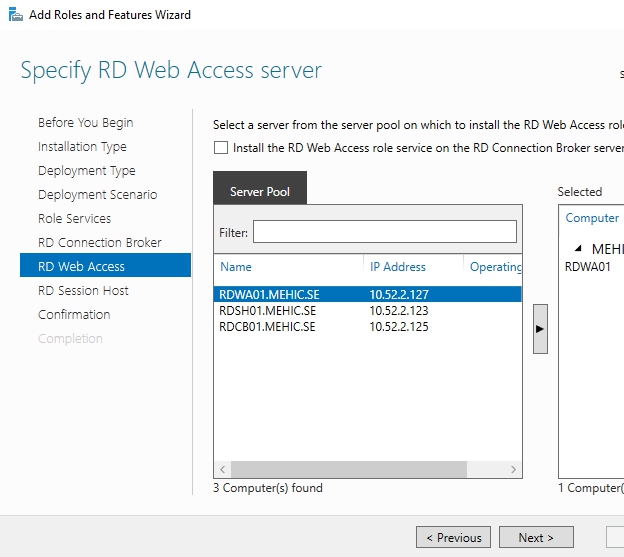The width and height of the screenshot is (624, 557).
Task: Click the Next button
Action: (x=536, y=537)
